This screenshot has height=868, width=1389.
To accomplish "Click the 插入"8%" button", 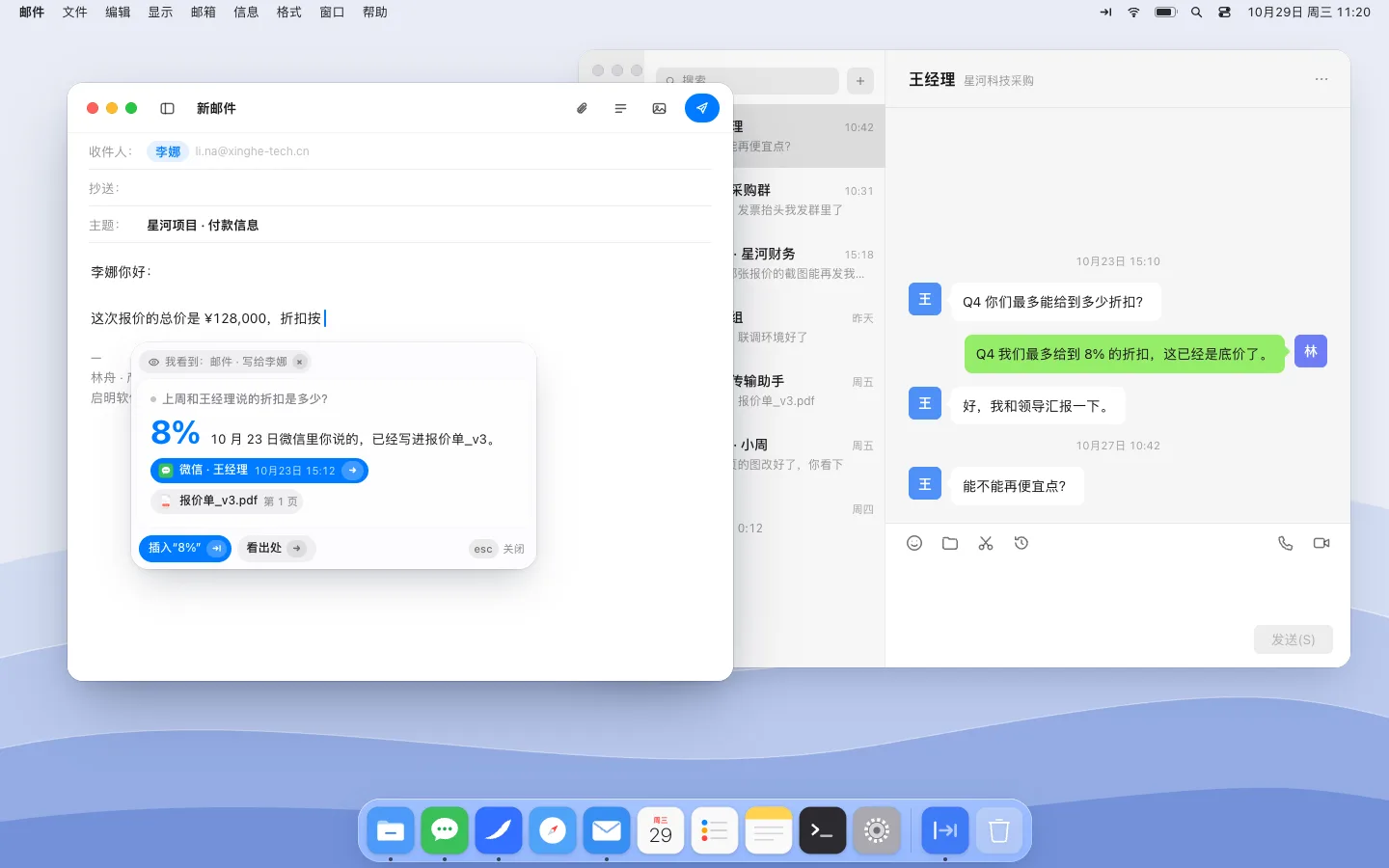I will click(x=185, y=548).
